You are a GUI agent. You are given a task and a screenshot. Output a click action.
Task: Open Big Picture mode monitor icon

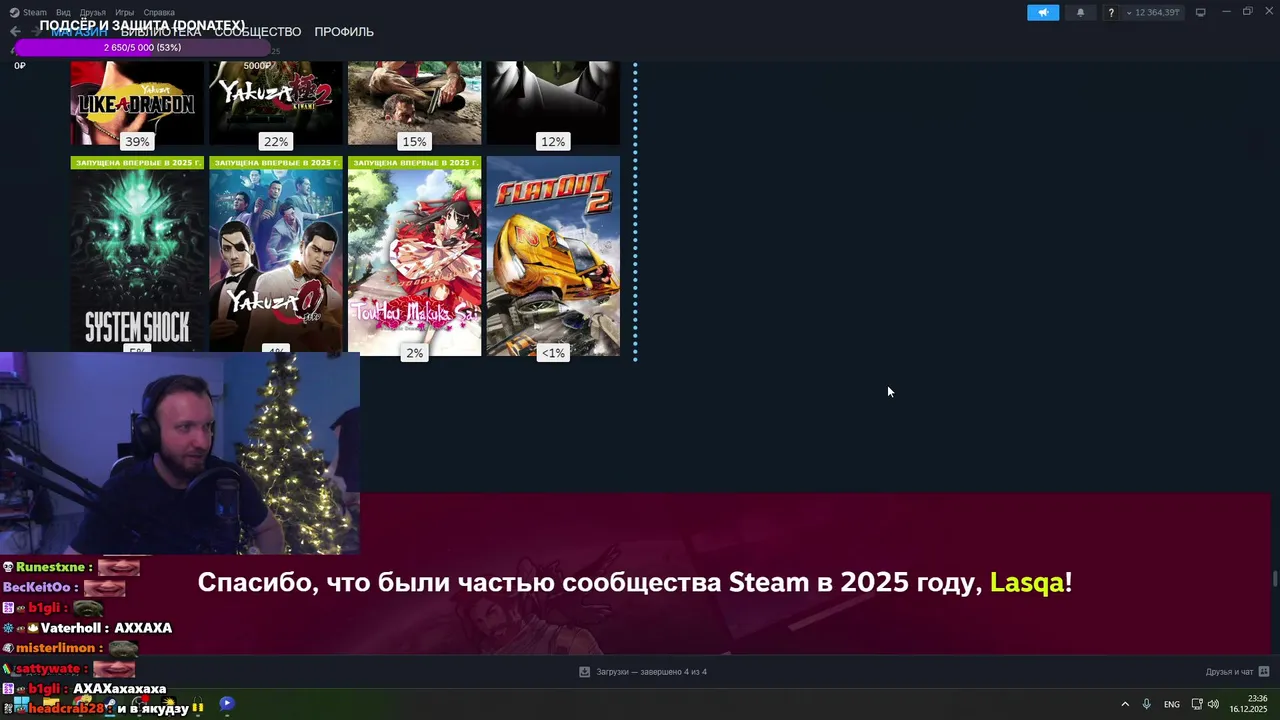[x=1200, y=12]
